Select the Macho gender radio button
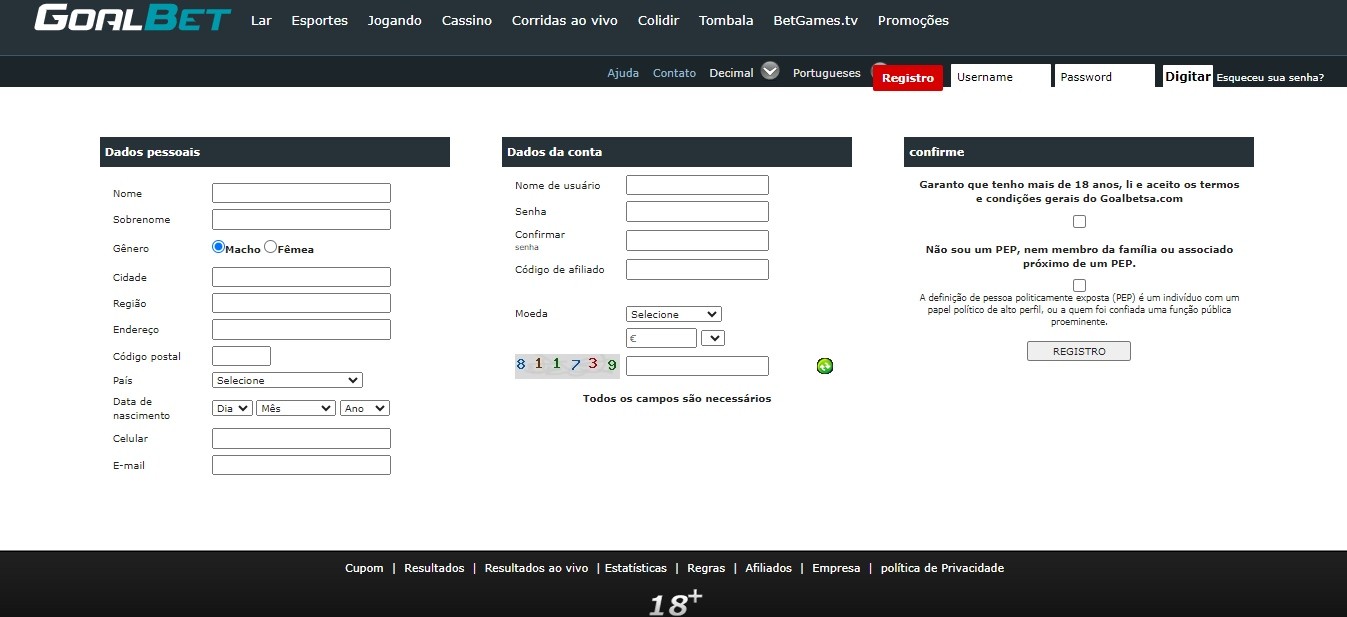Image resolution: width=1347 pixels, height=617 pixels. (x=217, y=246)
